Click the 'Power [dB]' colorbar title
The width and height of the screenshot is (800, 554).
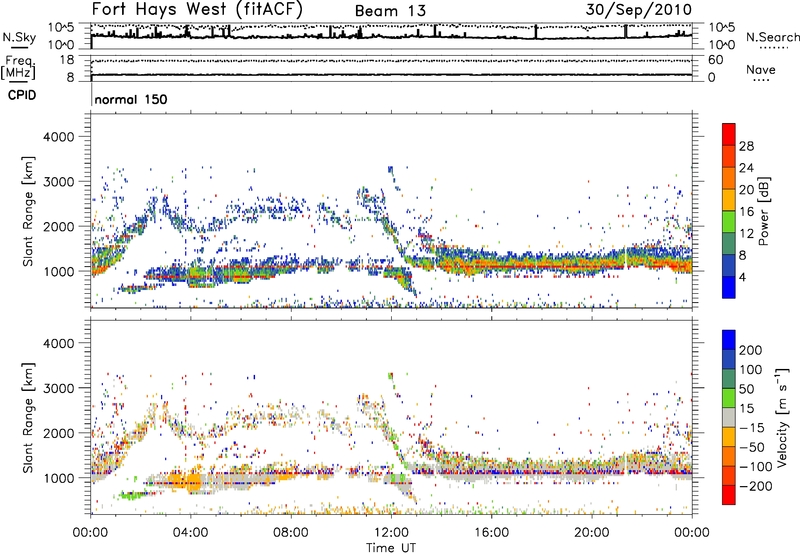coord(763,211)
